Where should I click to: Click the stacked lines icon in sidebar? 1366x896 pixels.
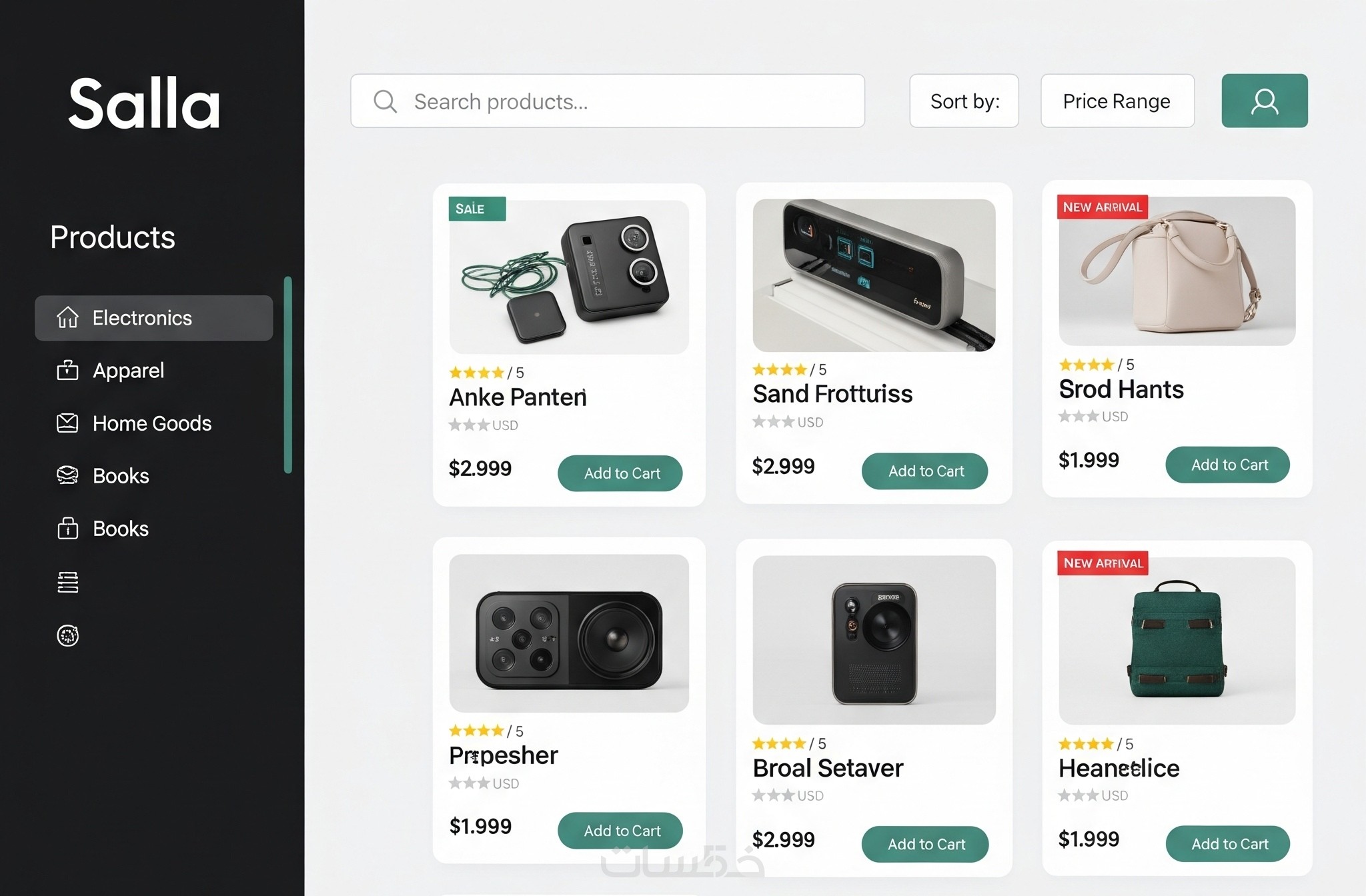point(67,582)
